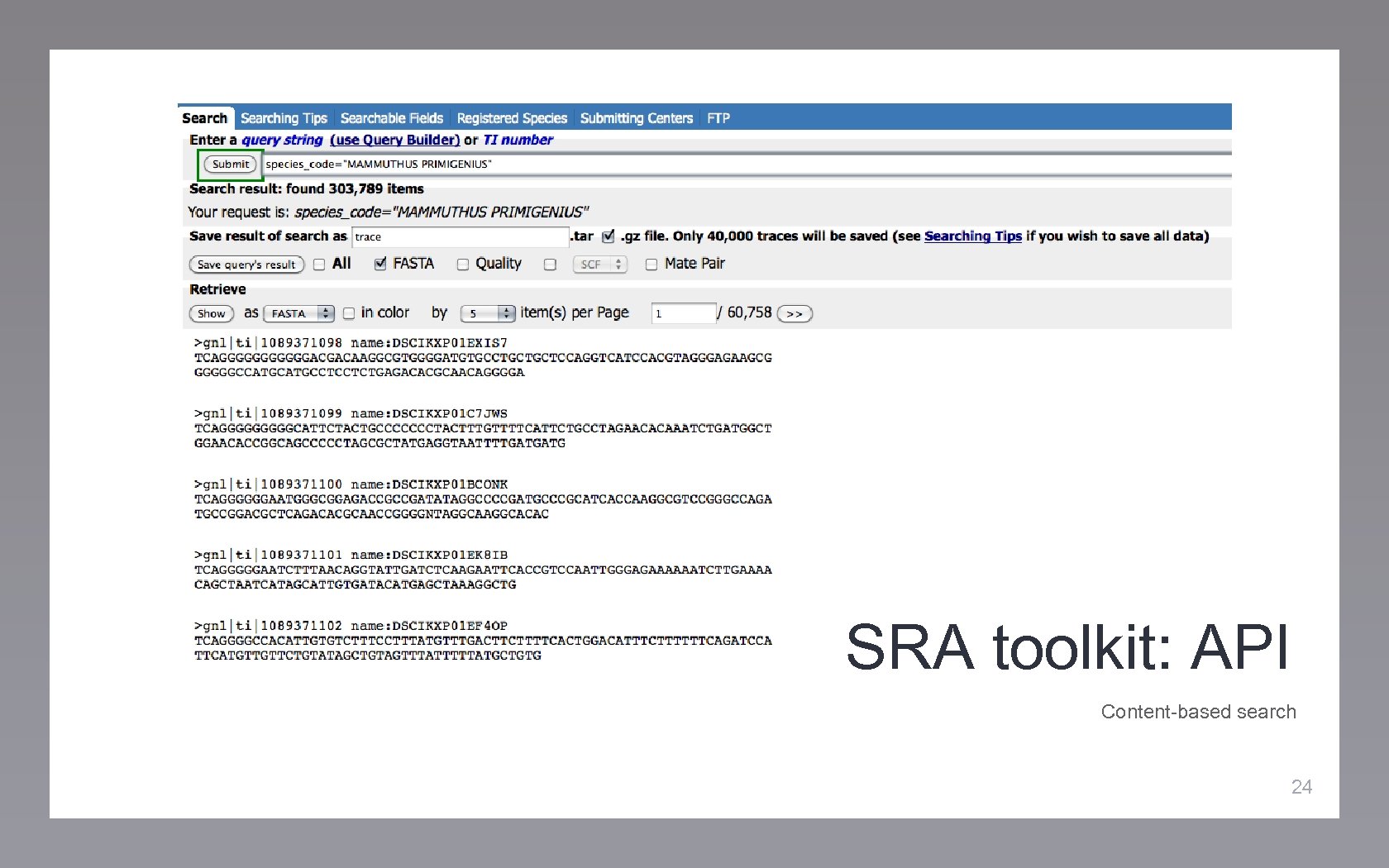Open the use Query Builder link
The width and height of the screenshot is (1389, 868).
pyautogui.click(x=395, y=140)
